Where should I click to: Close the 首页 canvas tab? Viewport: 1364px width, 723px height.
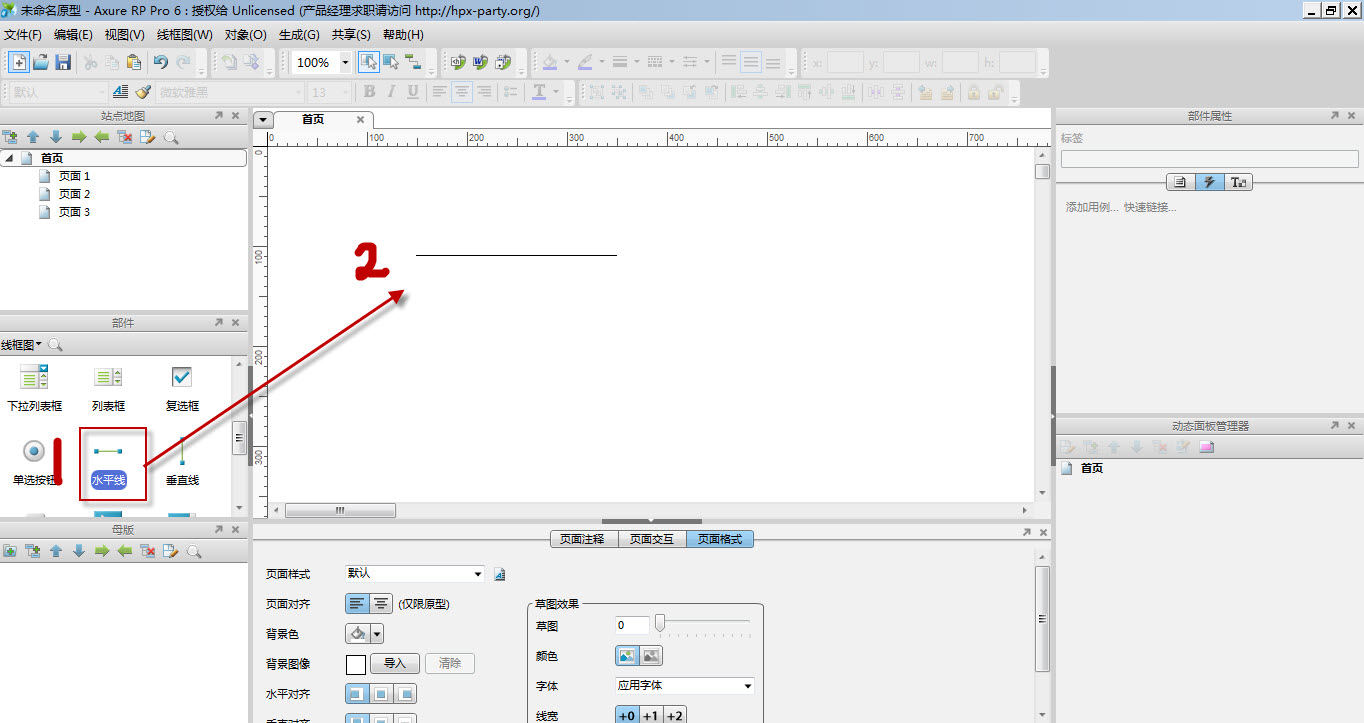[x=361, y=119]
